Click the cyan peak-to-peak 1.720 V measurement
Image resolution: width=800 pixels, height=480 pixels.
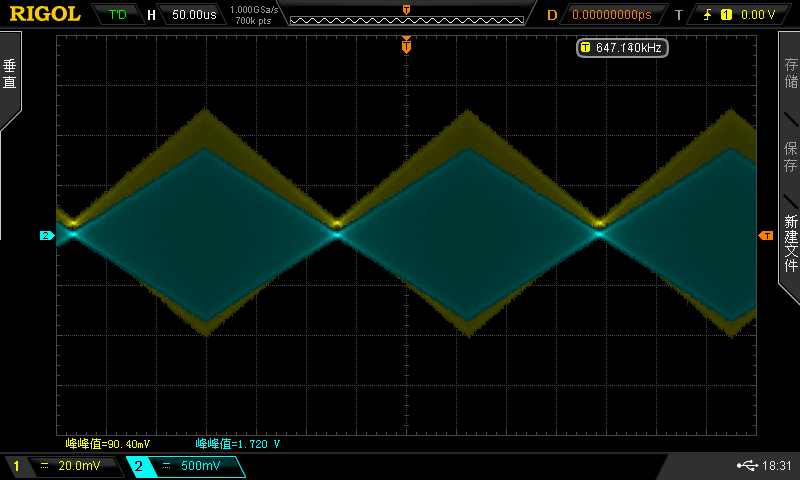pyautogui.click(x=238, y=444)
